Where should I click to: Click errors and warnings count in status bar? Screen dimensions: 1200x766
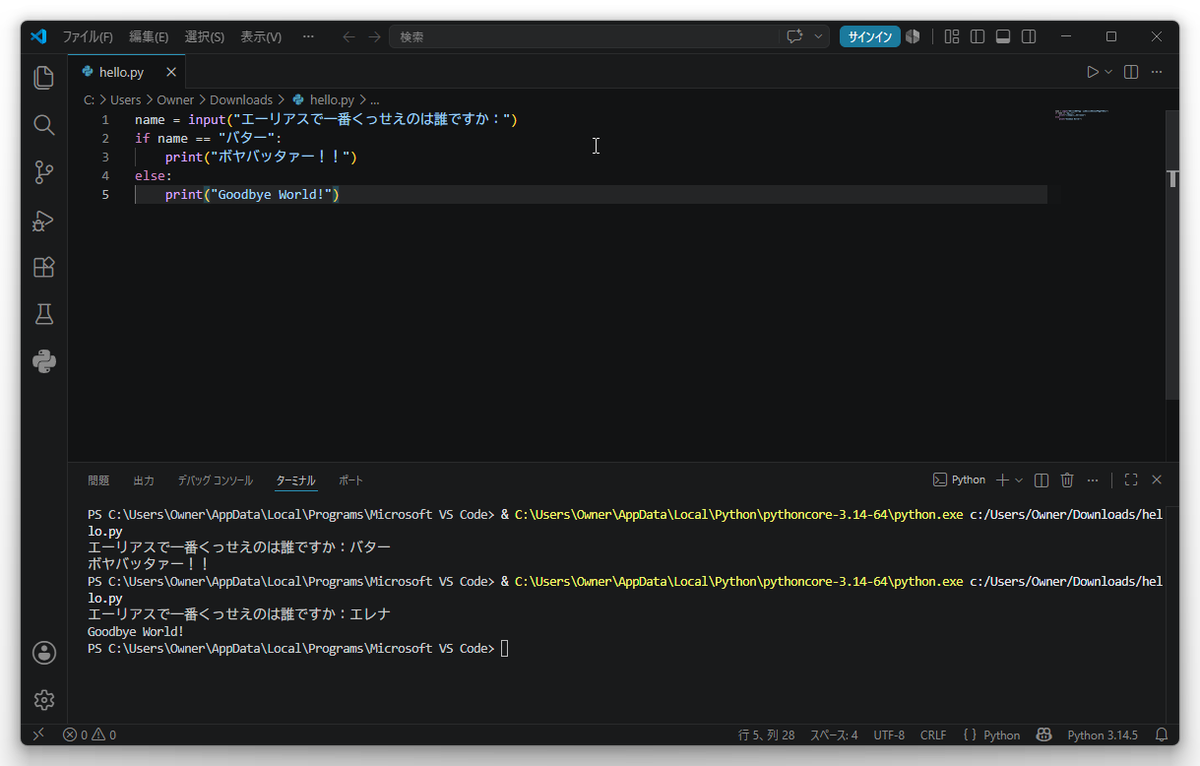coord(89,735)
